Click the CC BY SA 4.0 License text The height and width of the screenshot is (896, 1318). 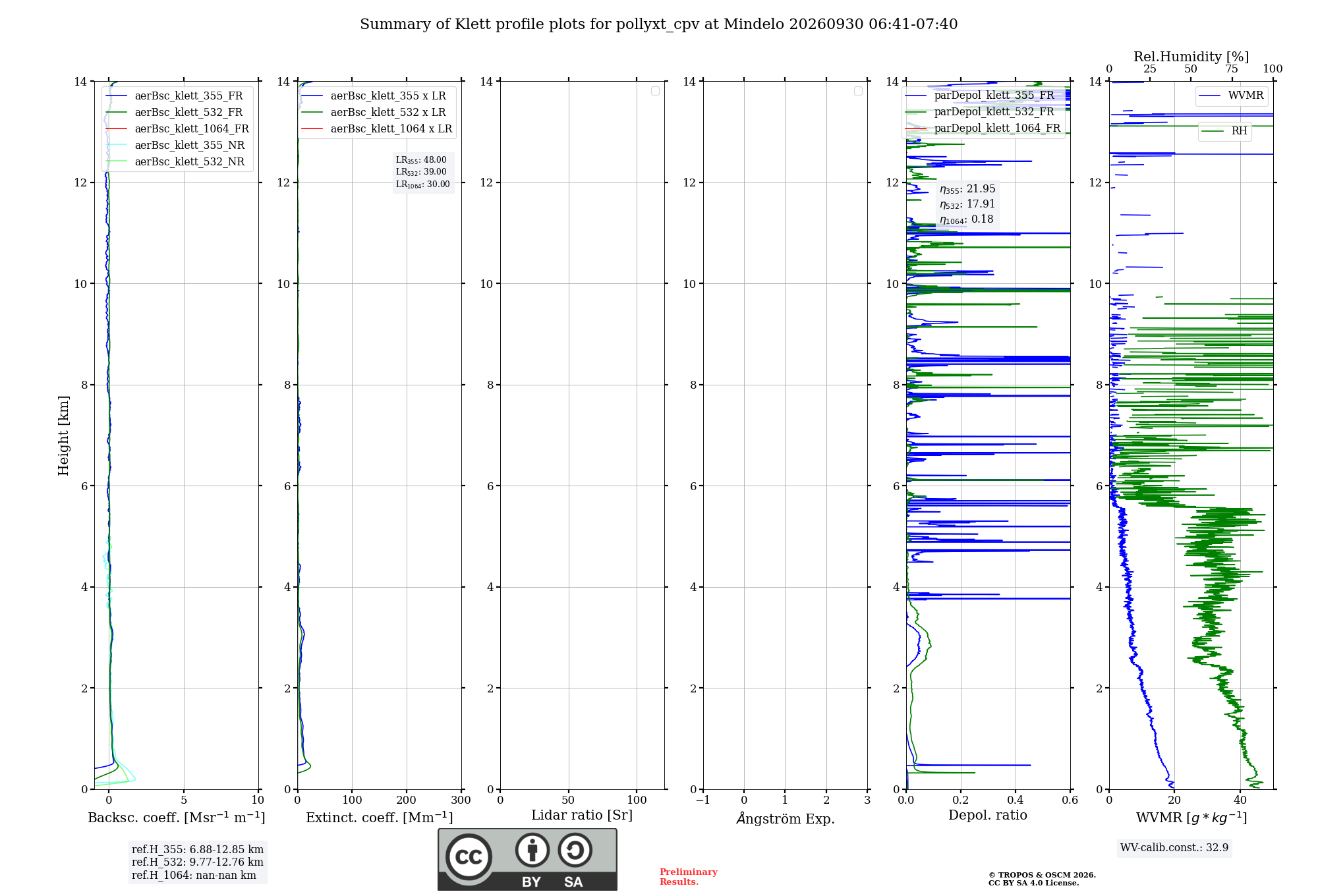tap(1033, 883)
